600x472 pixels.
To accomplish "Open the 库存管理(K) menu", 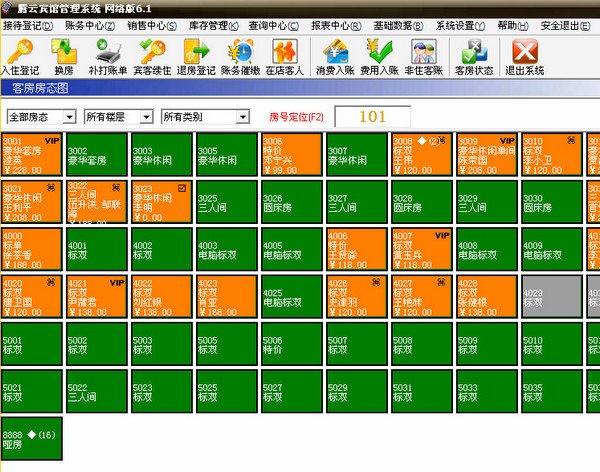I will tap(214, 26).
